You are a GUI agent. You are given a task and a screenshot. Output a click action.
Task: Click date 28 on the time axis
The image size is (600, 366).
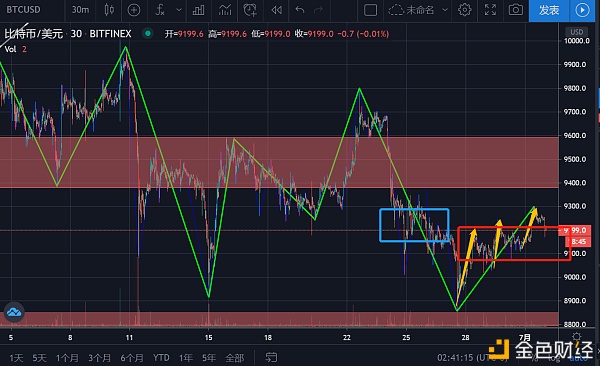coord(465,338)
